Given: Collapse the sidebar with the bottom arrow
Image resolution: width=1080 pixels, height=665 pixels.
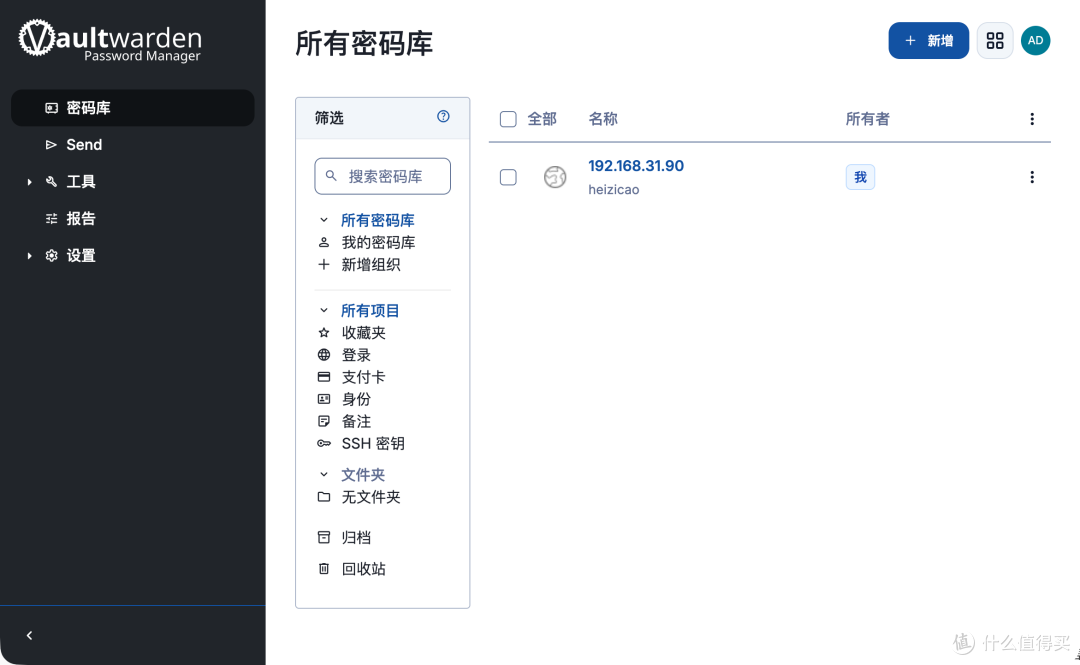Looking at the screenshot, I should point(29,635).
